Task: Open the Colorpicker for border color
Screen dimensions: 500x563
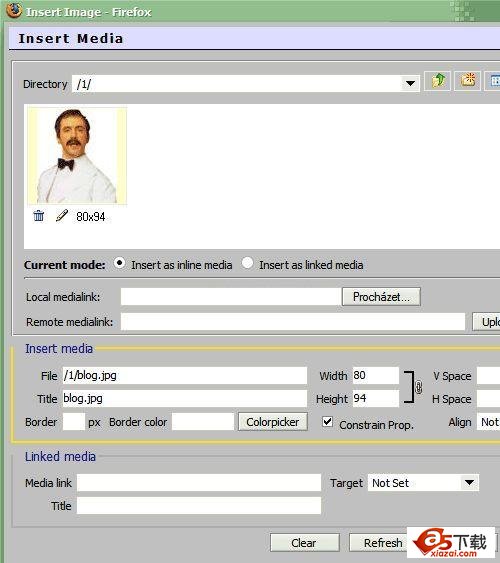Action: [x=273, y=422]
